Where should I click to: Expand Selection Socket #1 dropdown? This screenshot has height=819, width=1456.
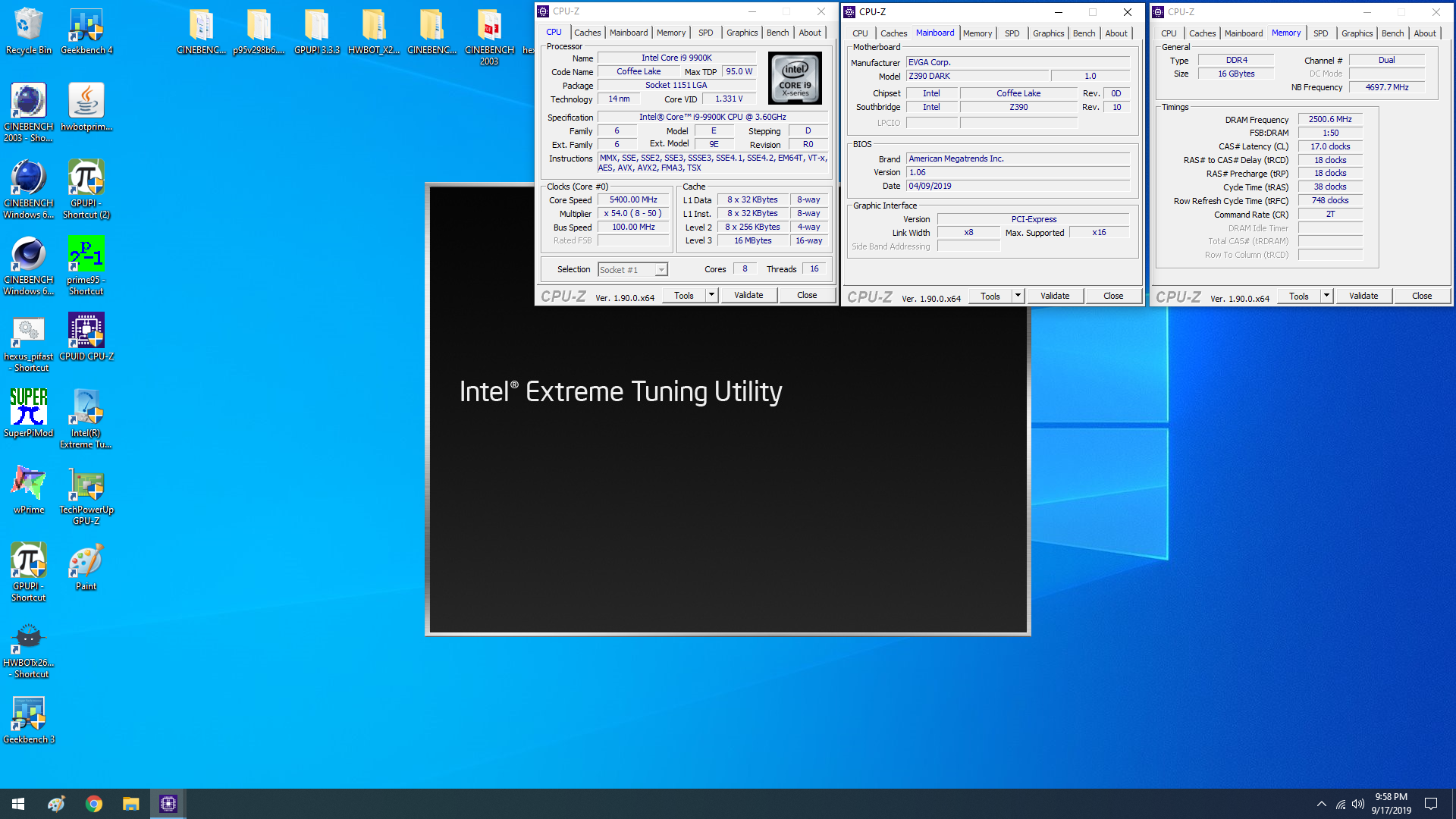click(661, 270)
